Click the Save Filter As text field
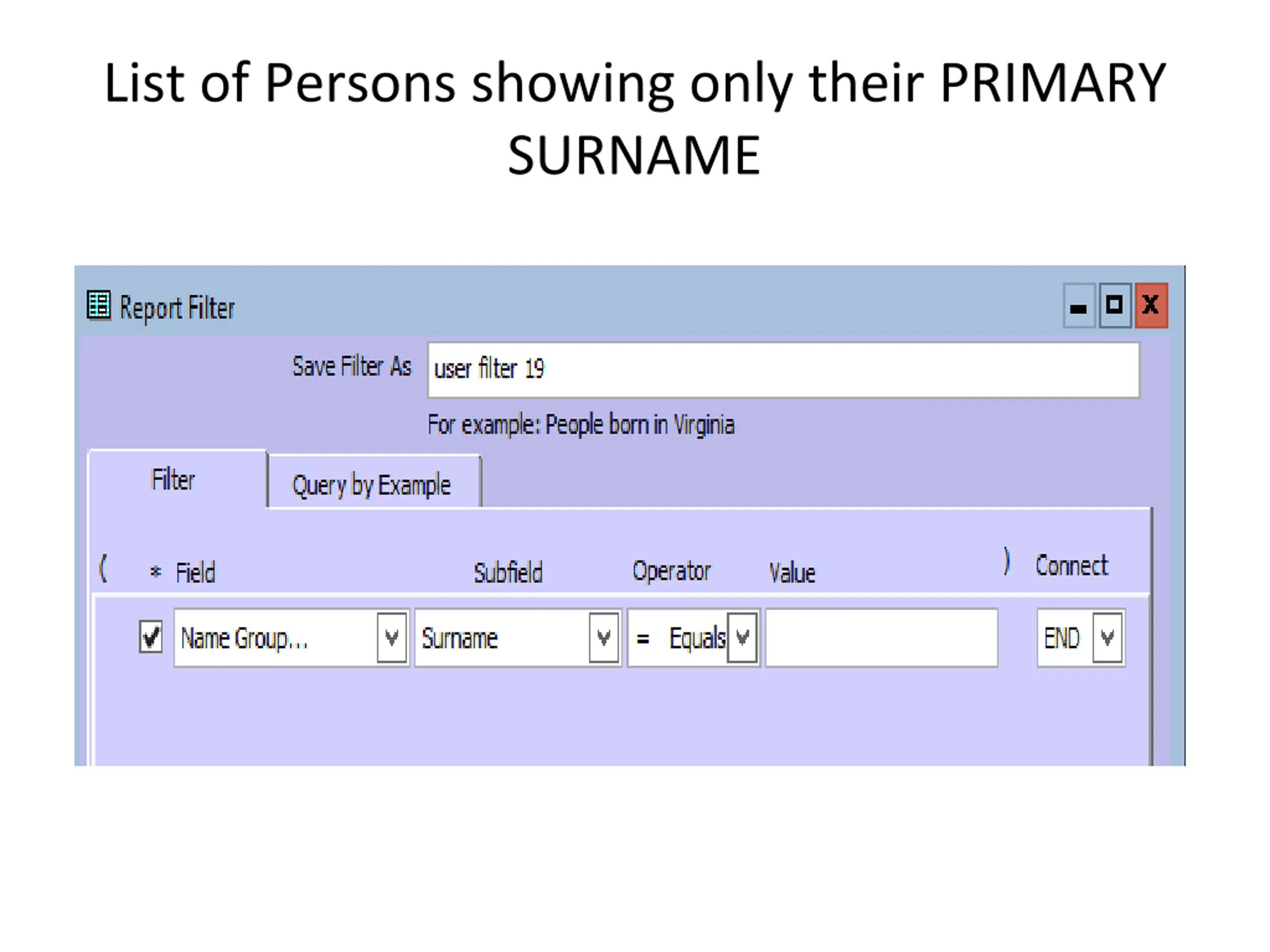The width and height of the screenshot is (1270, 952). 782,369
